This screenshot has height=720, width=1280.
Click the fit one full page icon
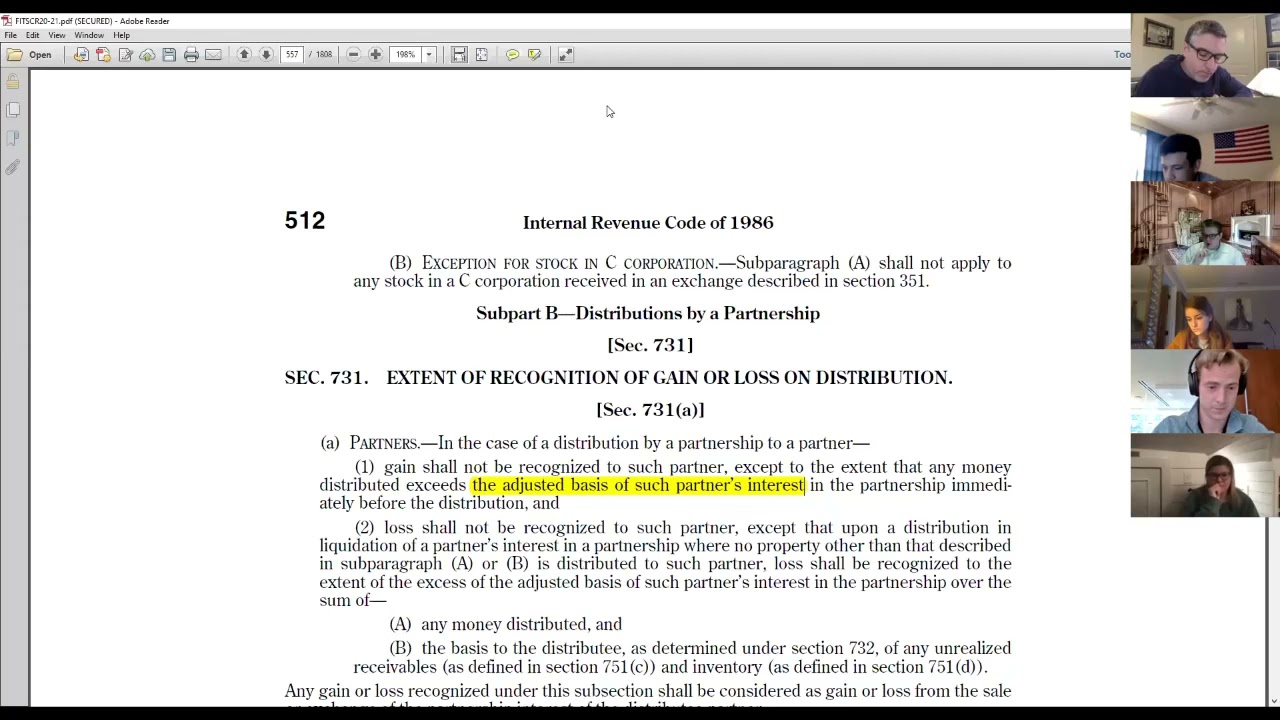(x=481, y=55)
